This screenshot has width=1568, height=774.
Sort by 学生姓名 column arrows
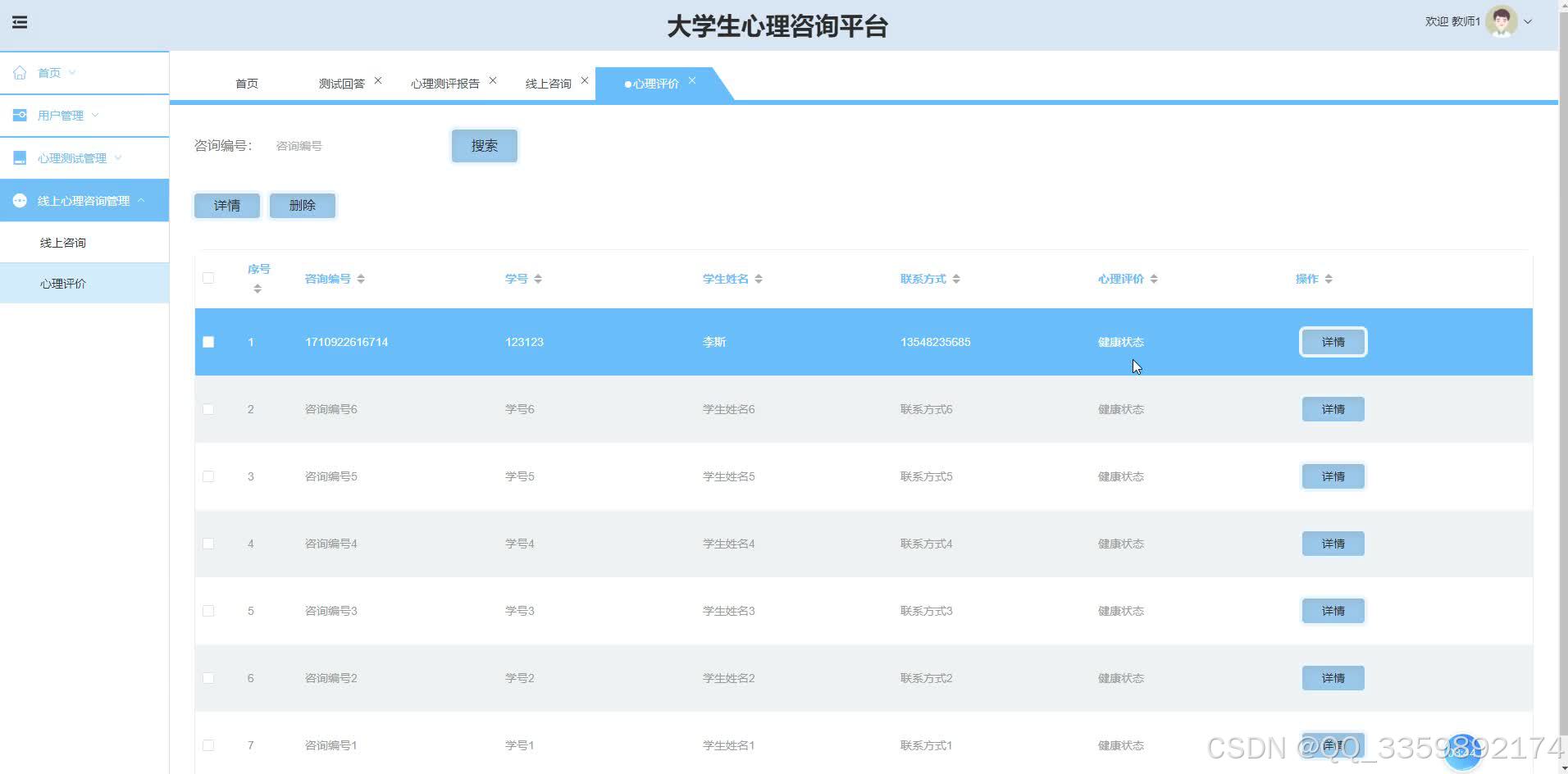759,279
